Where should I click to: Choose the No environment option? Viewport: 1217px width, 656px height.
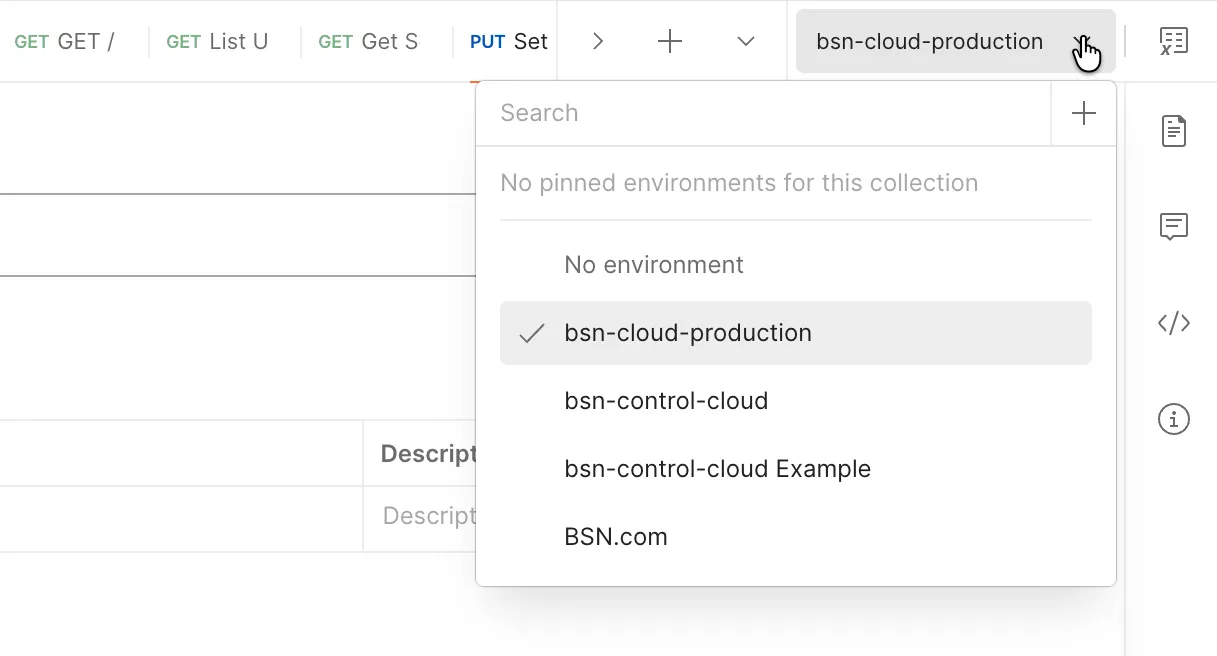point(795,265)
